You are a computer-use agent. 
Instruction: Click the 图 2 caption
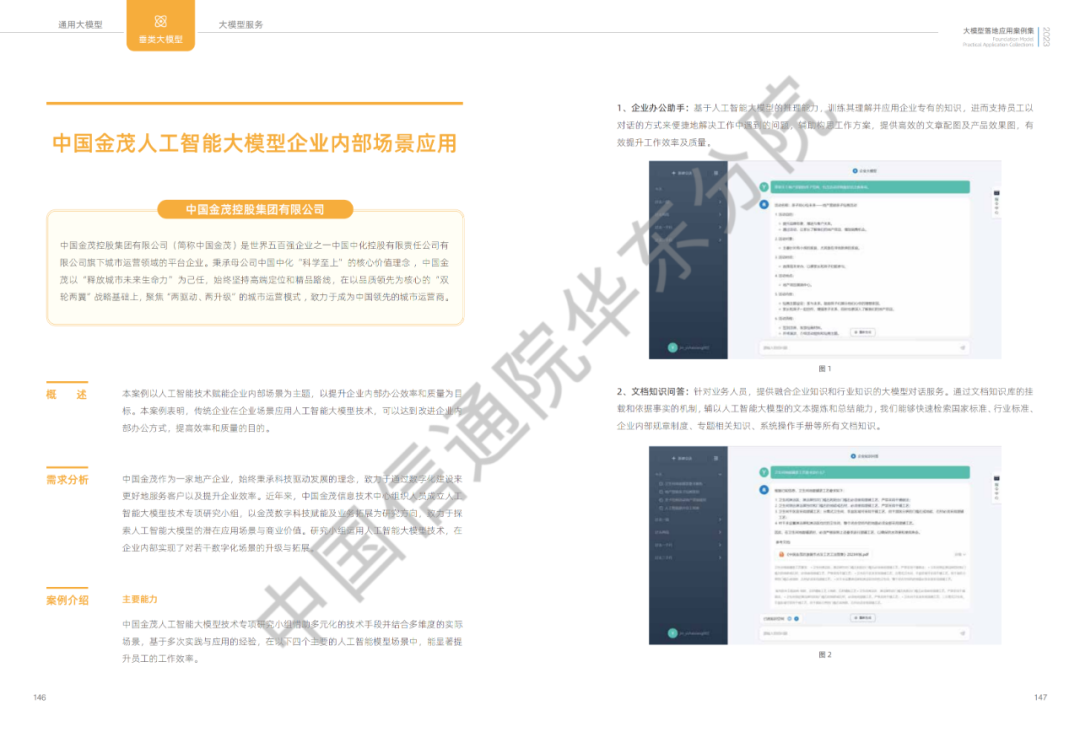click(x=824, y=655)
